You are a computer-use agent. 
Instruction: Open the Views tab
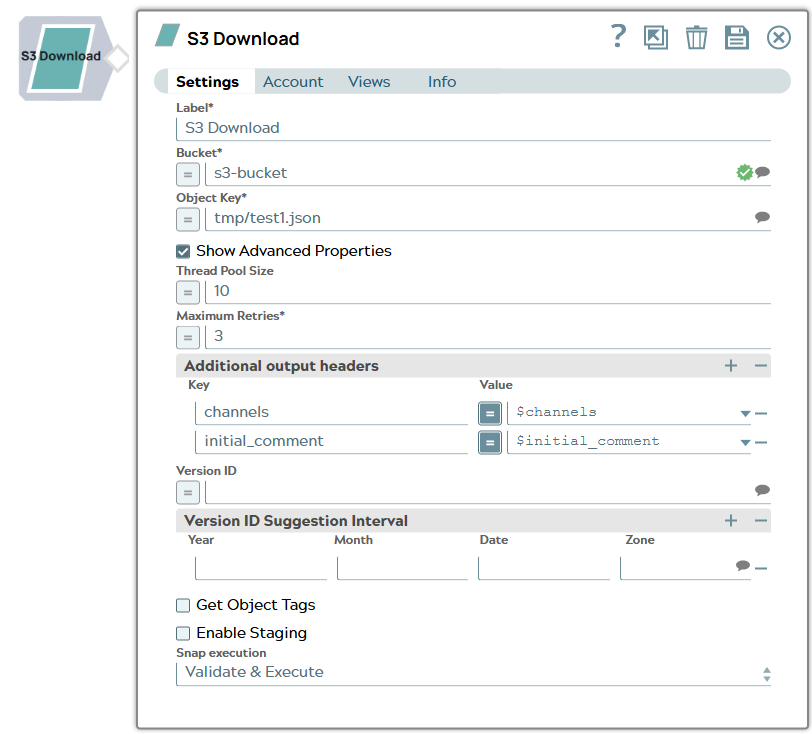[369, 82]
